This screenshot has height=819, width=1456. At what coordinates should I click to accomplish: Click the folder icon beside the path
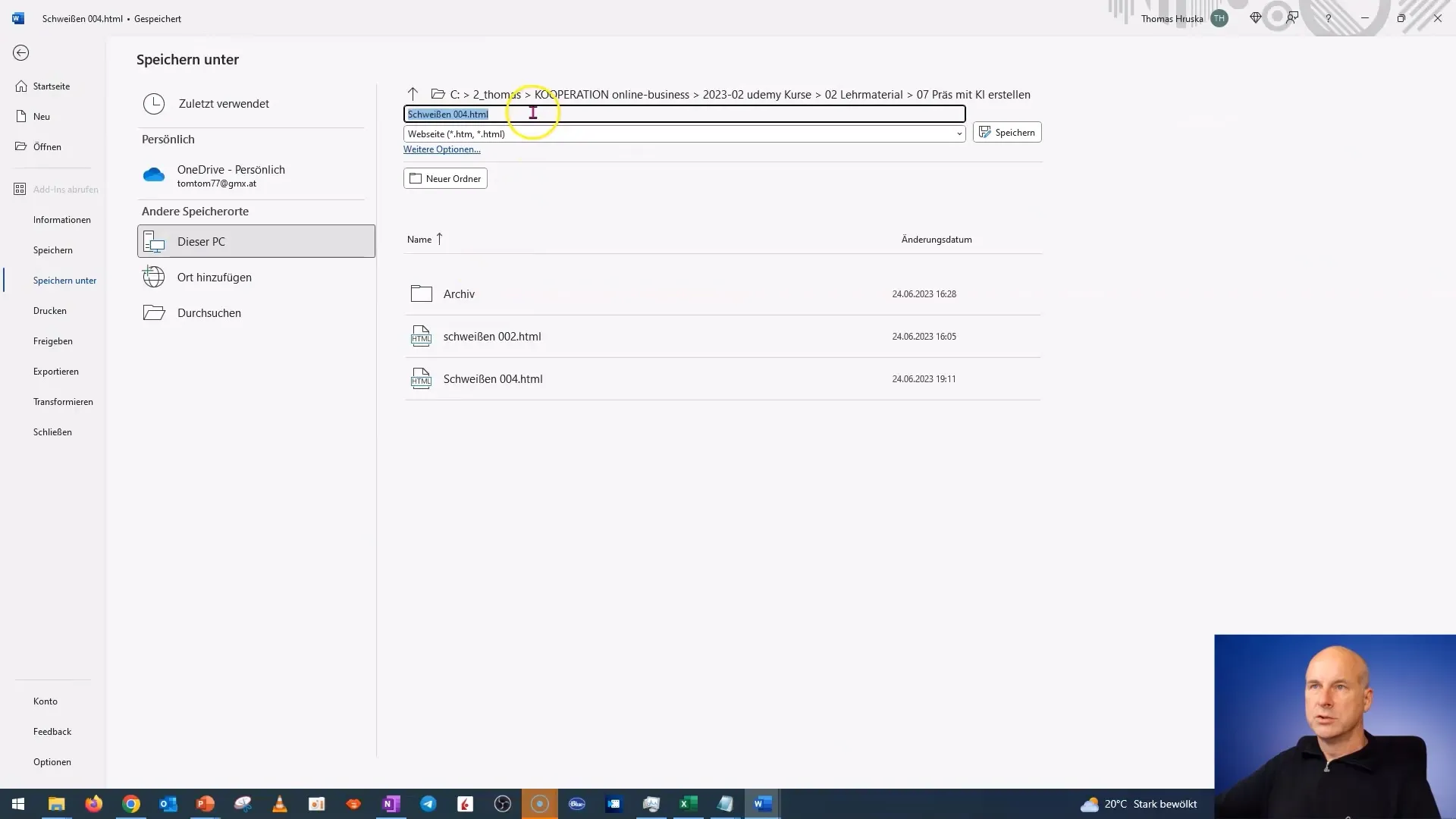pyautogui.click(x=438, y=94)
